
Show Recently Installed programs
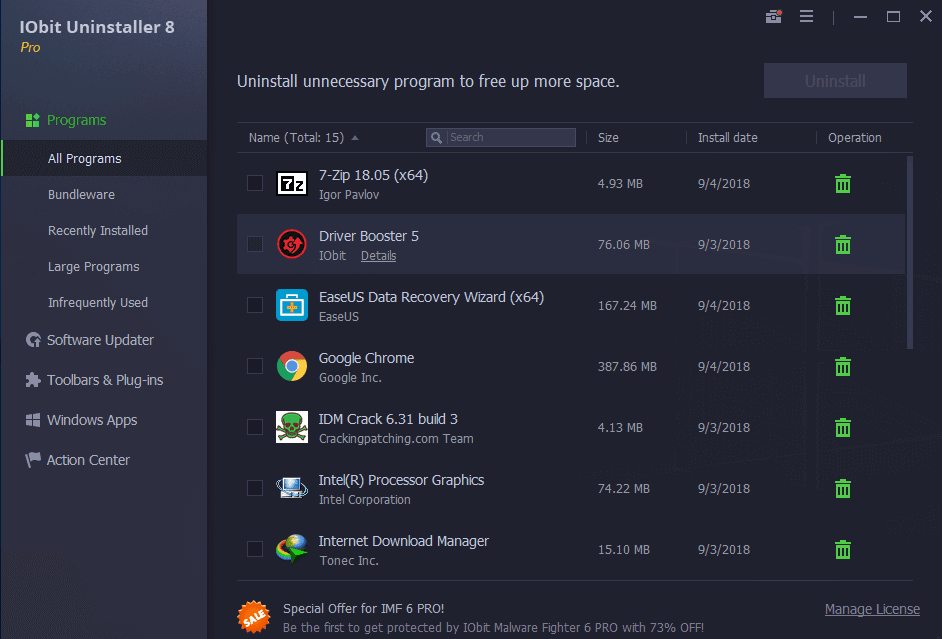point(98,231)
